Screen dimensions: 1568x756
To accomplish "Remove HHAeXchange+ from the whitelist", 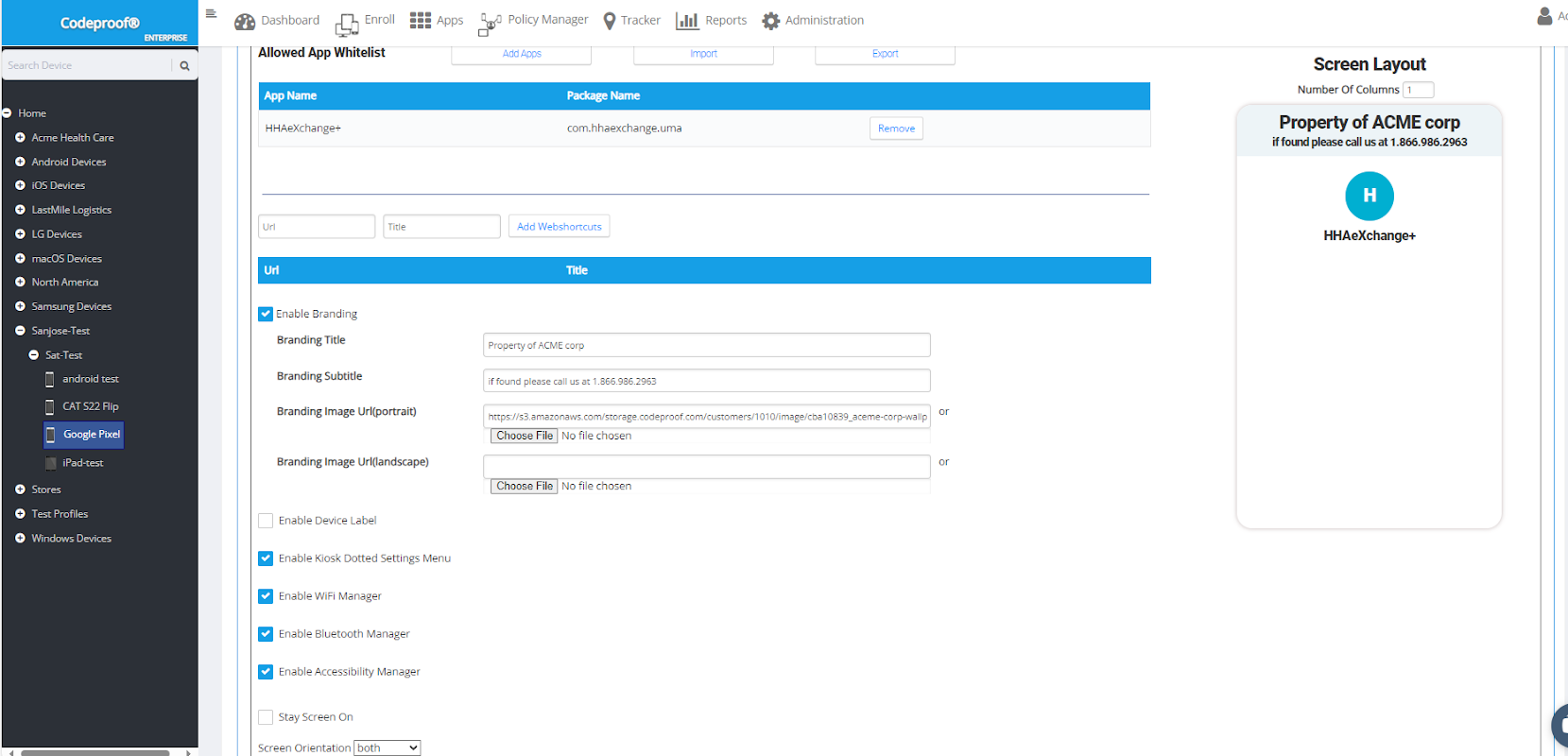I will pos(896,129).
